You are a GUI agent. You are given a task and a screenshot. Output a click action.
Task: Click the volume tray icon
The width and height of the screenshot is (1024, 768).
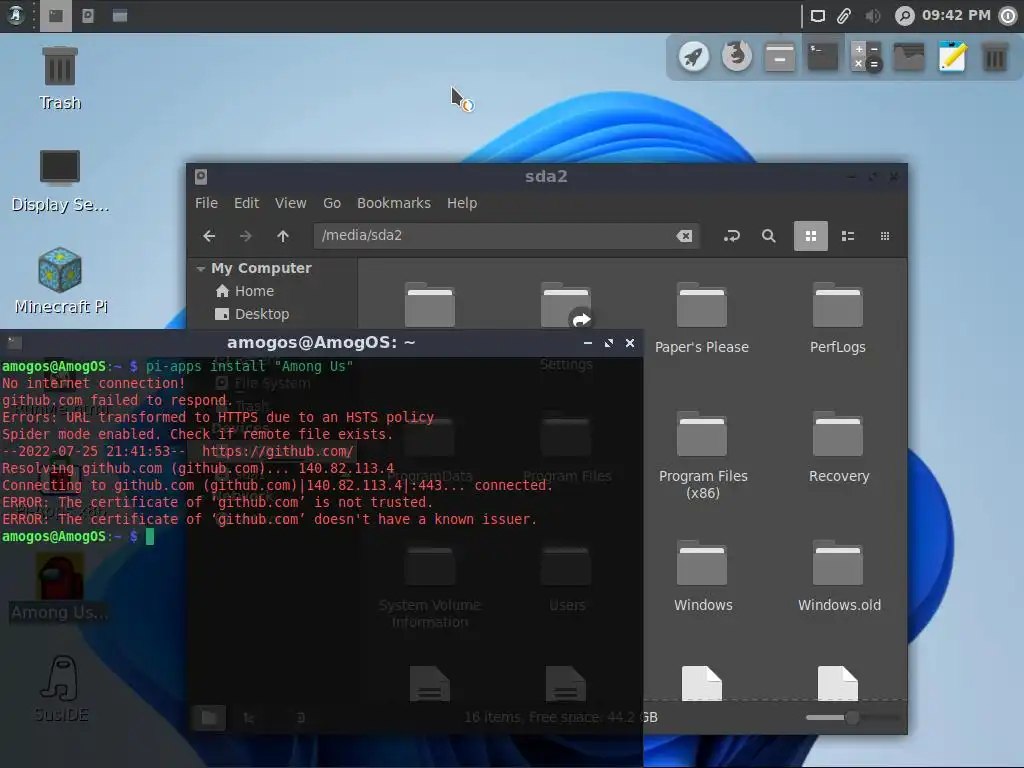pyautogui.click(x=872, y=16)
